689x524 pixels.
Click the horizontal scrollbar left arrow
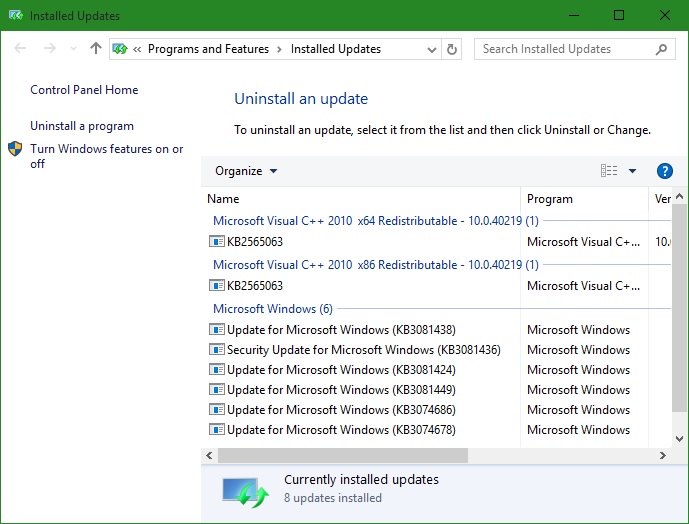209,456
